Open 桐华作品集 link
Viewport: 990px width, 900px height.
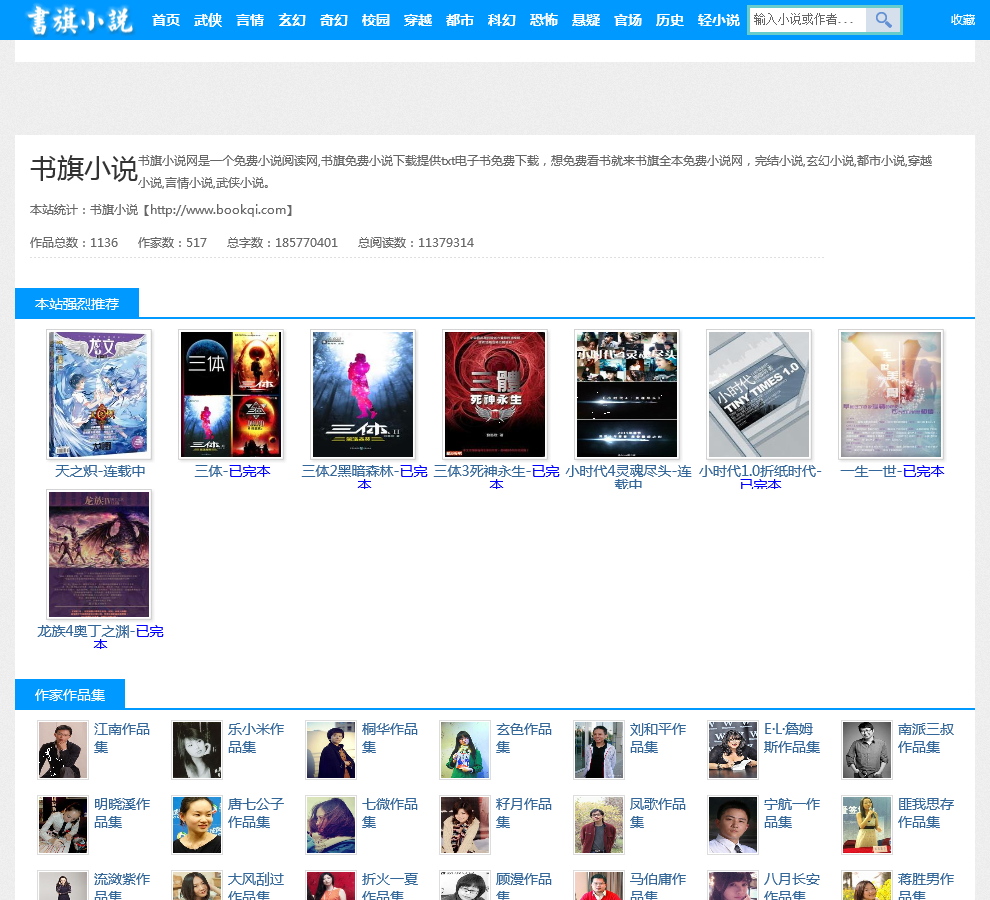pyautogui.click(x=390, y=738)
